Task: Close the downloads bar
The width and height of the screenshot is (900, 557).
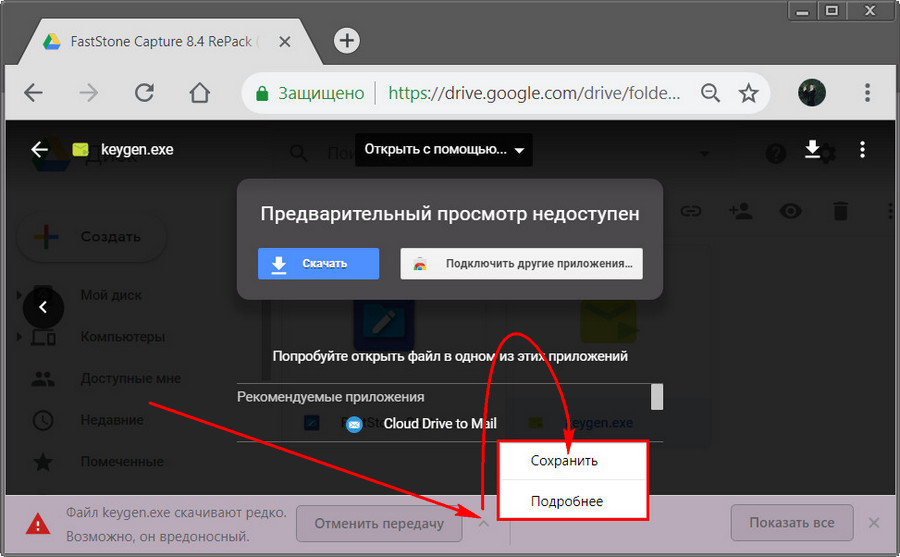Action: (874, 523)
